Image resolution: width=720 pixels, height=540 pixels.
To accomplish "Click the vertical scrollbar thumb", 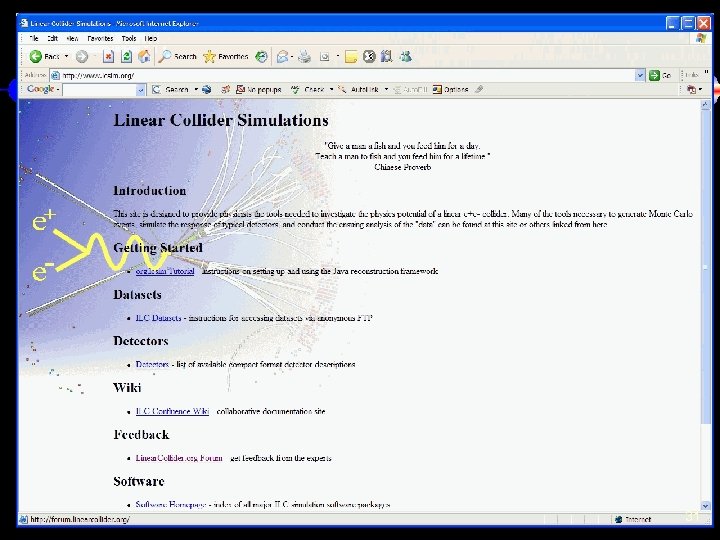I will [706, 267].
